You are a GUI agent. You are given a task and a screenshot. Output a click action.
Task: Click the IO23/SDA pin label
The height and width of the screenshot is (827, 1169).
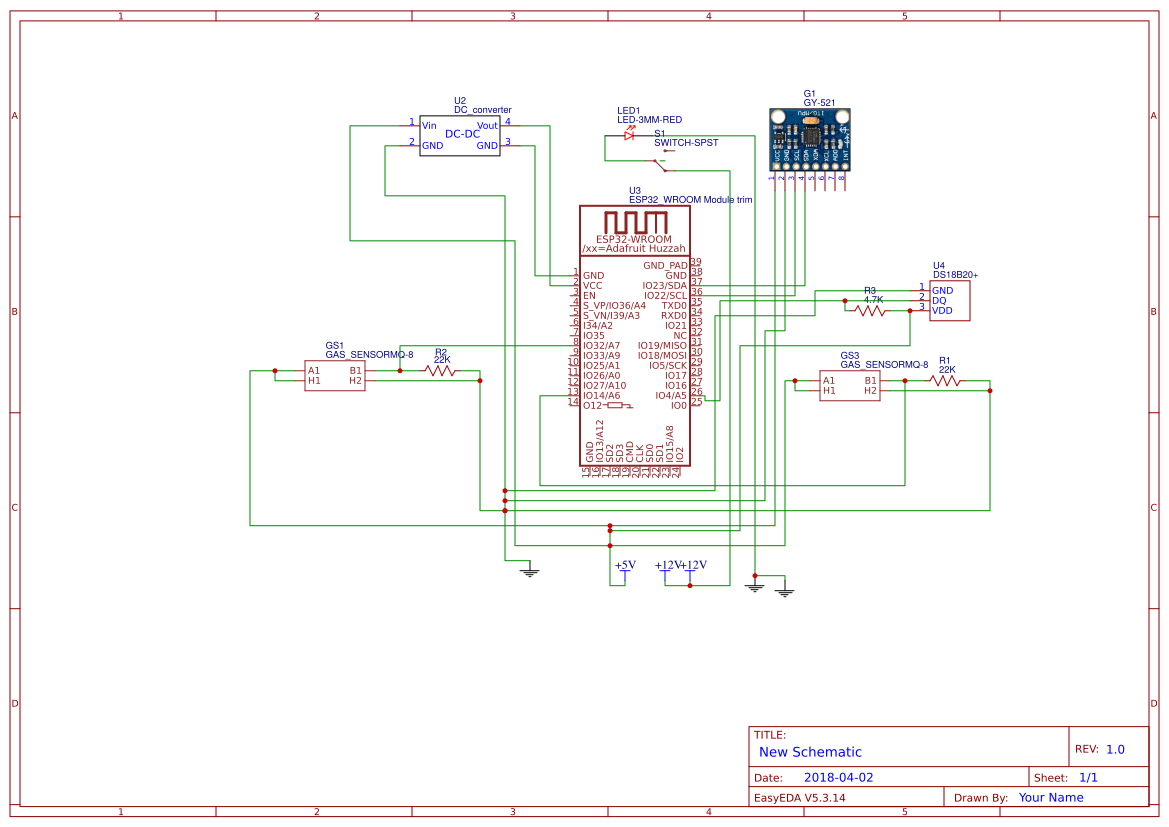click(x=664, y=286)
